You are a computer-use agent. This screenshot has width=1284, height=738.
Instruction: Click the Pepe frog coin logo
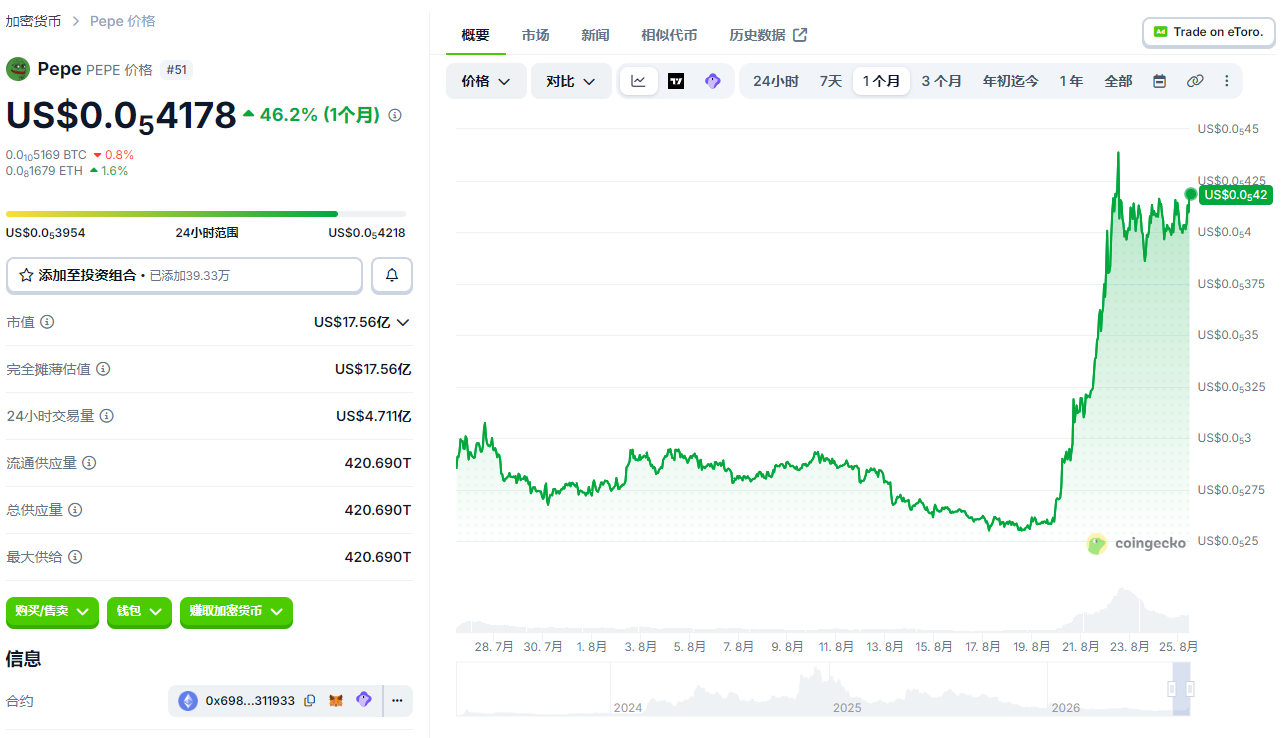pos(18,69)
